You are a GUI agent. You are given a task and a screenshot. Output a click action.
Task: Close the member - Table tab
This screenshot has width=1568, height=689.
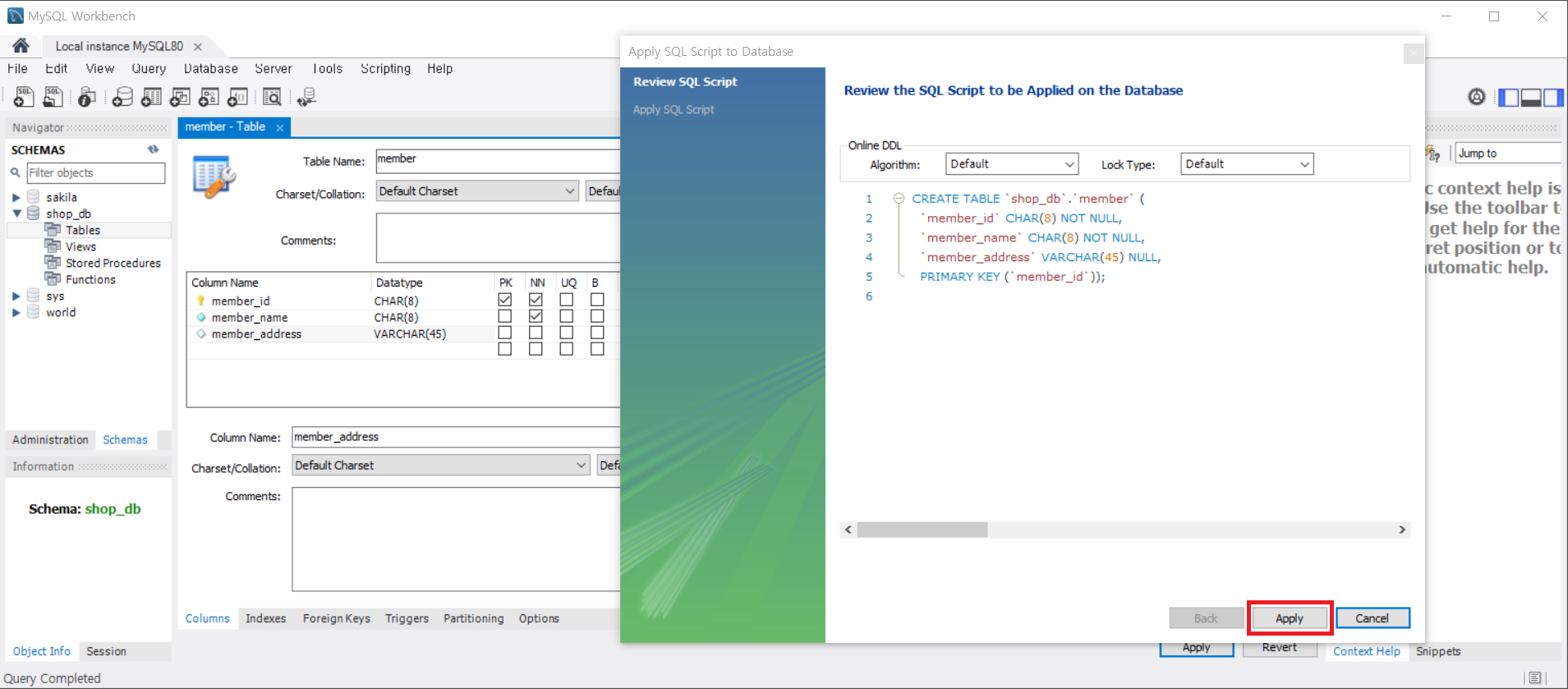point(280,127)
